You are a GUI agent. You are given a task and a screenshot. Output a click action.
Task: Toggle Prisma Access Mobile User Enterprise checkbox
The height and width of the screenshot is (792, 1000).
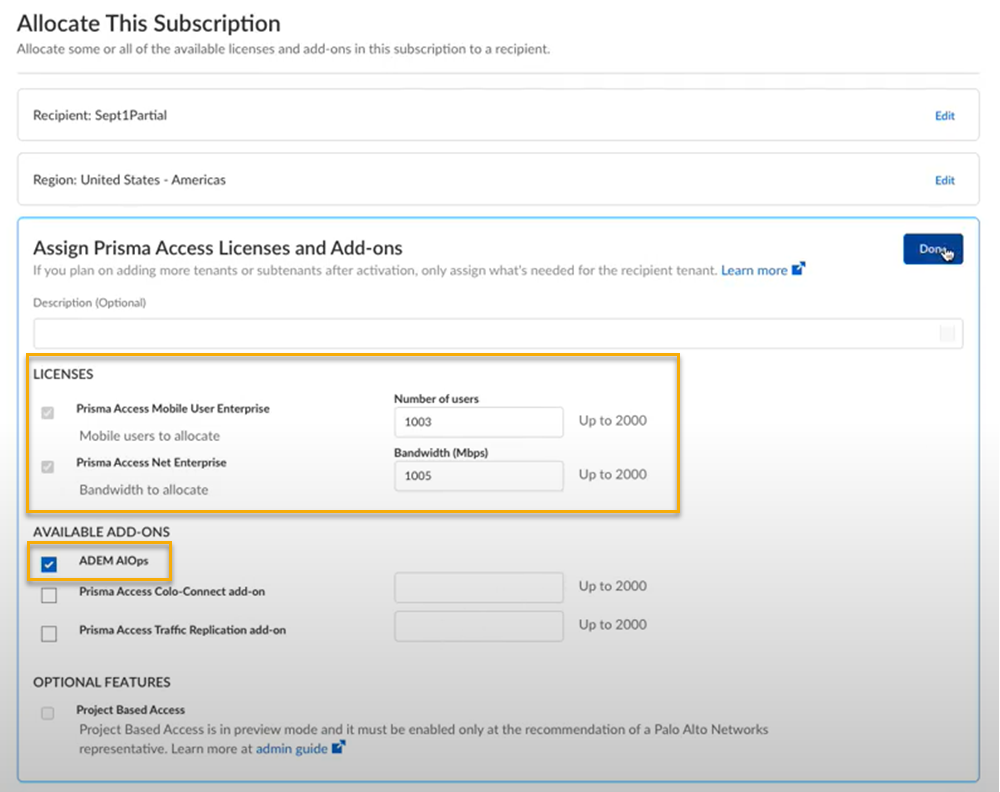pos(48,413)
